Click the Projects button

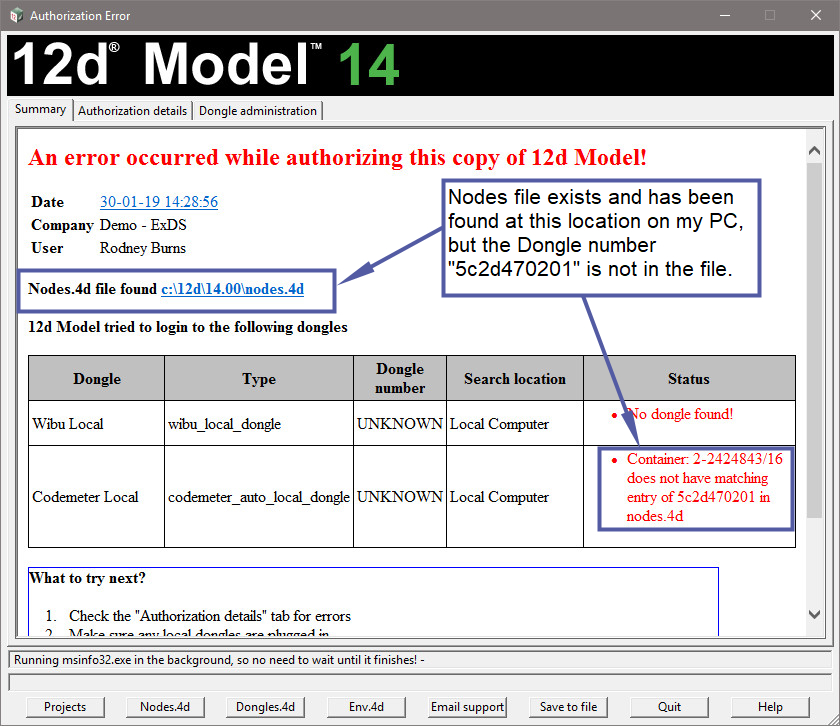click(x=65, y=707)
